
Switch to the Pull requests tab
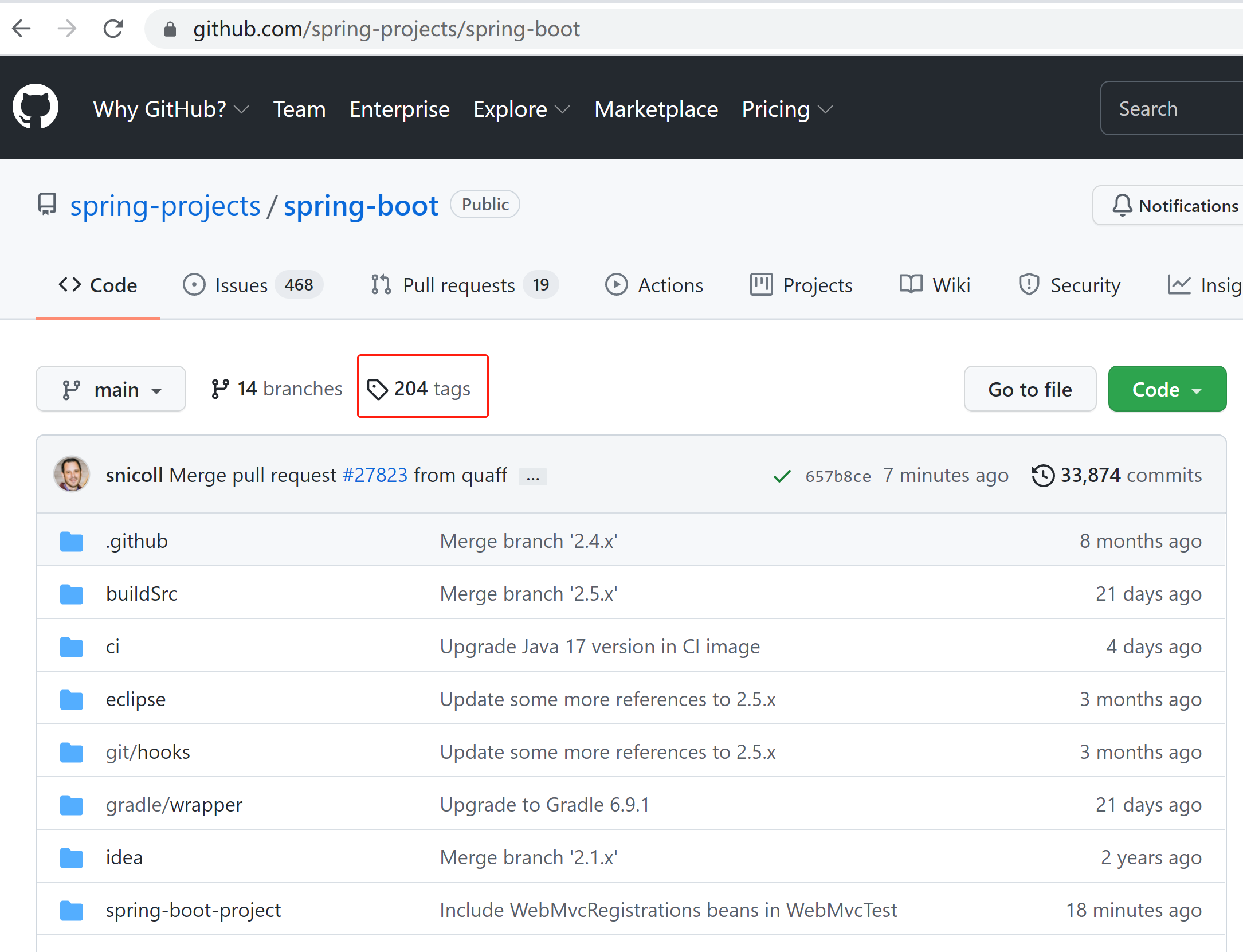coord(464,285)
